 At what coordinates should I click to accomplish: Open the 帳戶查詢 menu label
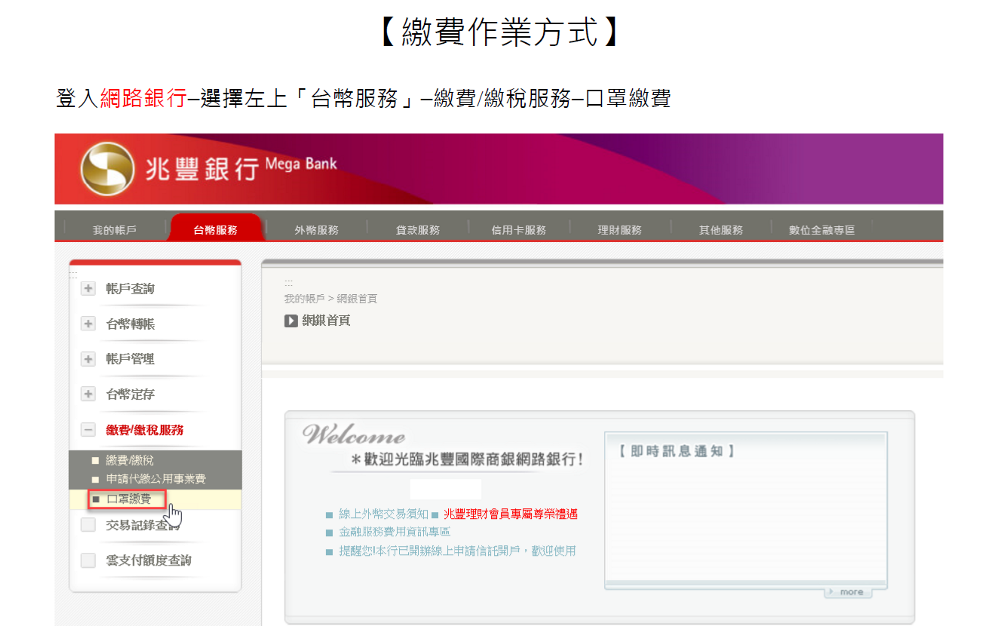coord(130,288)
